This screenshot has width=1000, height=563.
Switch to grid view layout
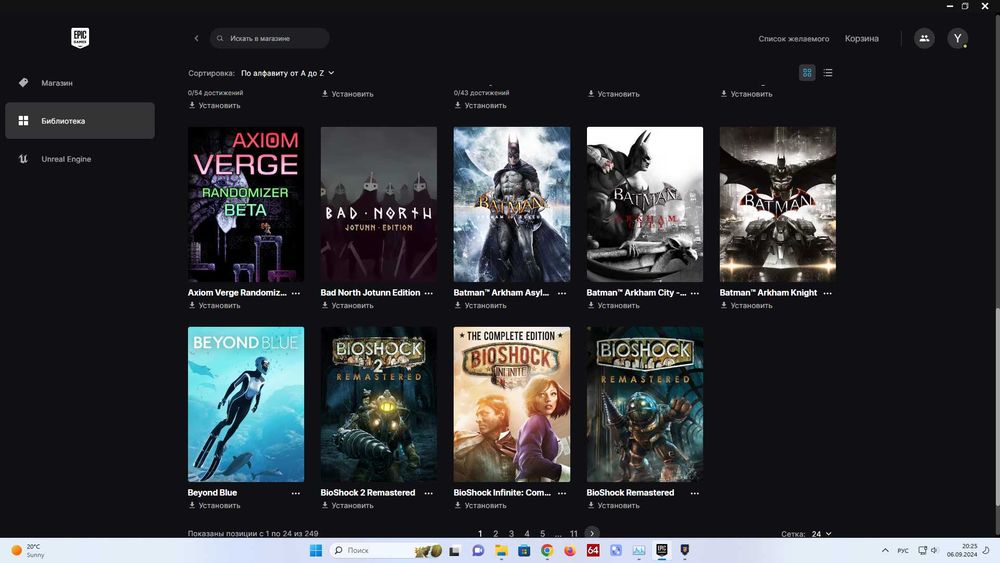807,73
